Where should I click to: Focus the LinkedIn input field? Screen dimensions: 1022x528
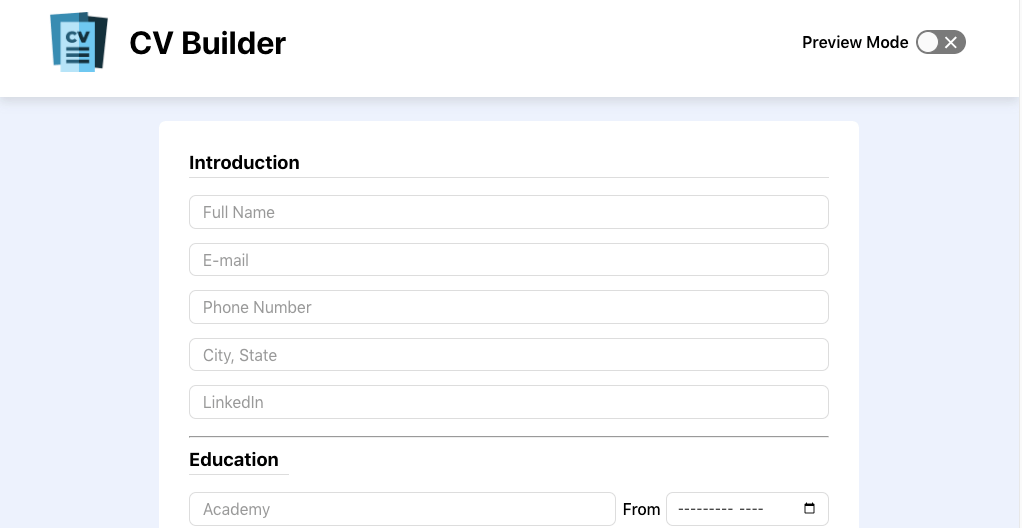(x=508, y=402)
